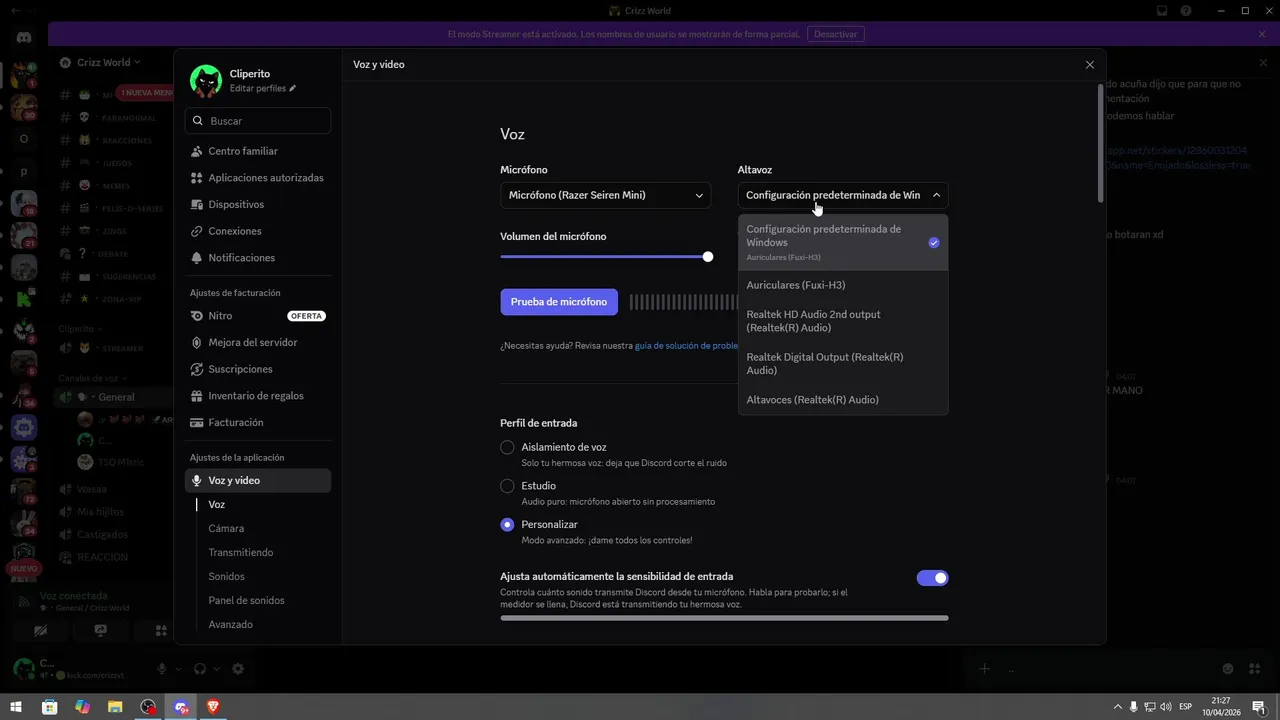
Task: Click the Desactivar Streamer mode button
Action: coord(835,34)
